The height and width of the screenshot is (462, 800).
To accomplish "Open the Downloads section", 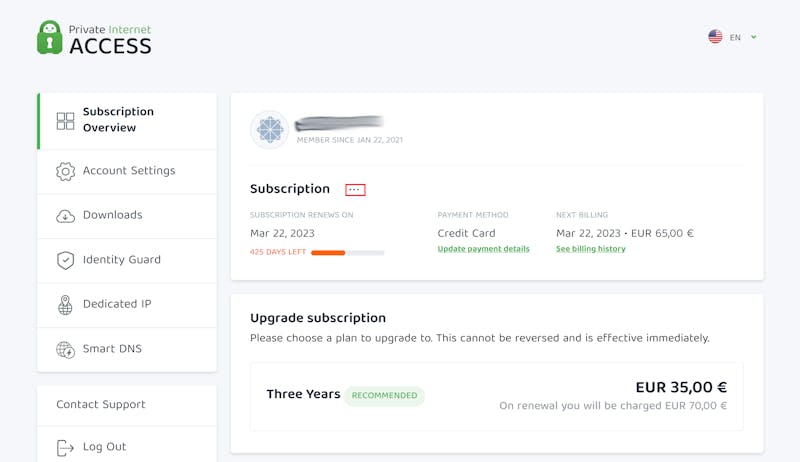I will (127, 216).
